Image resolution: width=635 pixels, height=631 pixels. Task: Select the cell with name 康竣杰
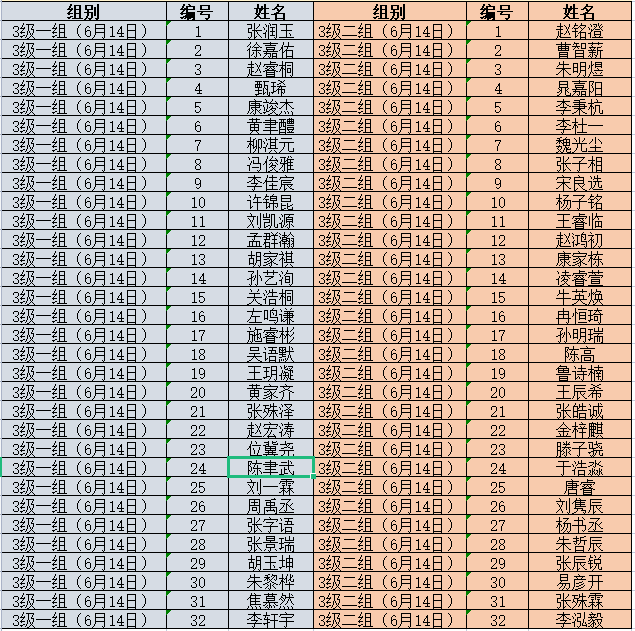click(270, 107)
